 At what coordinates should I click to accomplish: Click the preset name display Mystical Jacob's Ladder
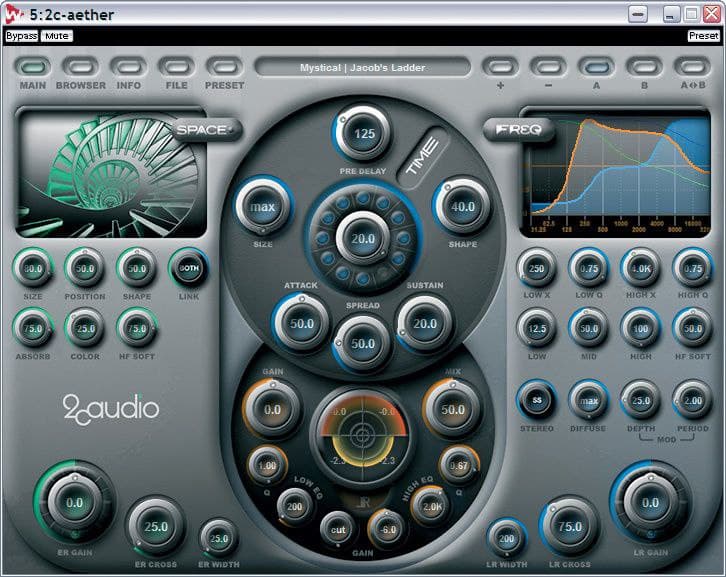coord(363,68)
